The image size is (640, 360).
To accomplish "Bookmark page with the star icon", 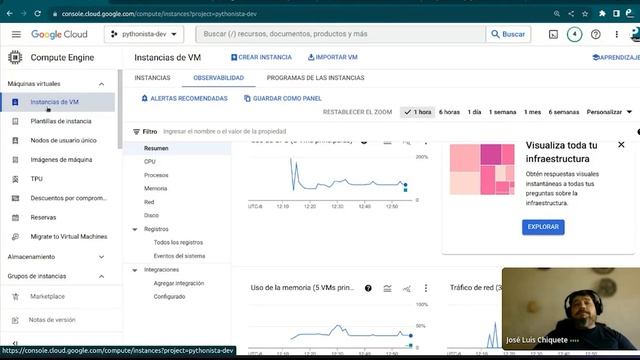I will [x=585, y=13].
